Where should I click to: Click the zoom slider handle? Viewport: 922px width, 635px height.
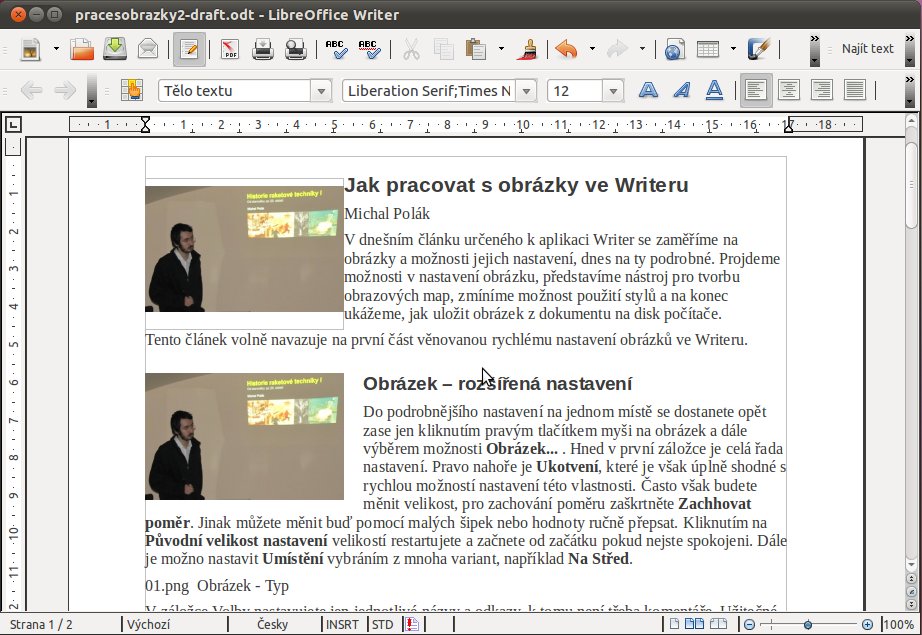[808, 624]
